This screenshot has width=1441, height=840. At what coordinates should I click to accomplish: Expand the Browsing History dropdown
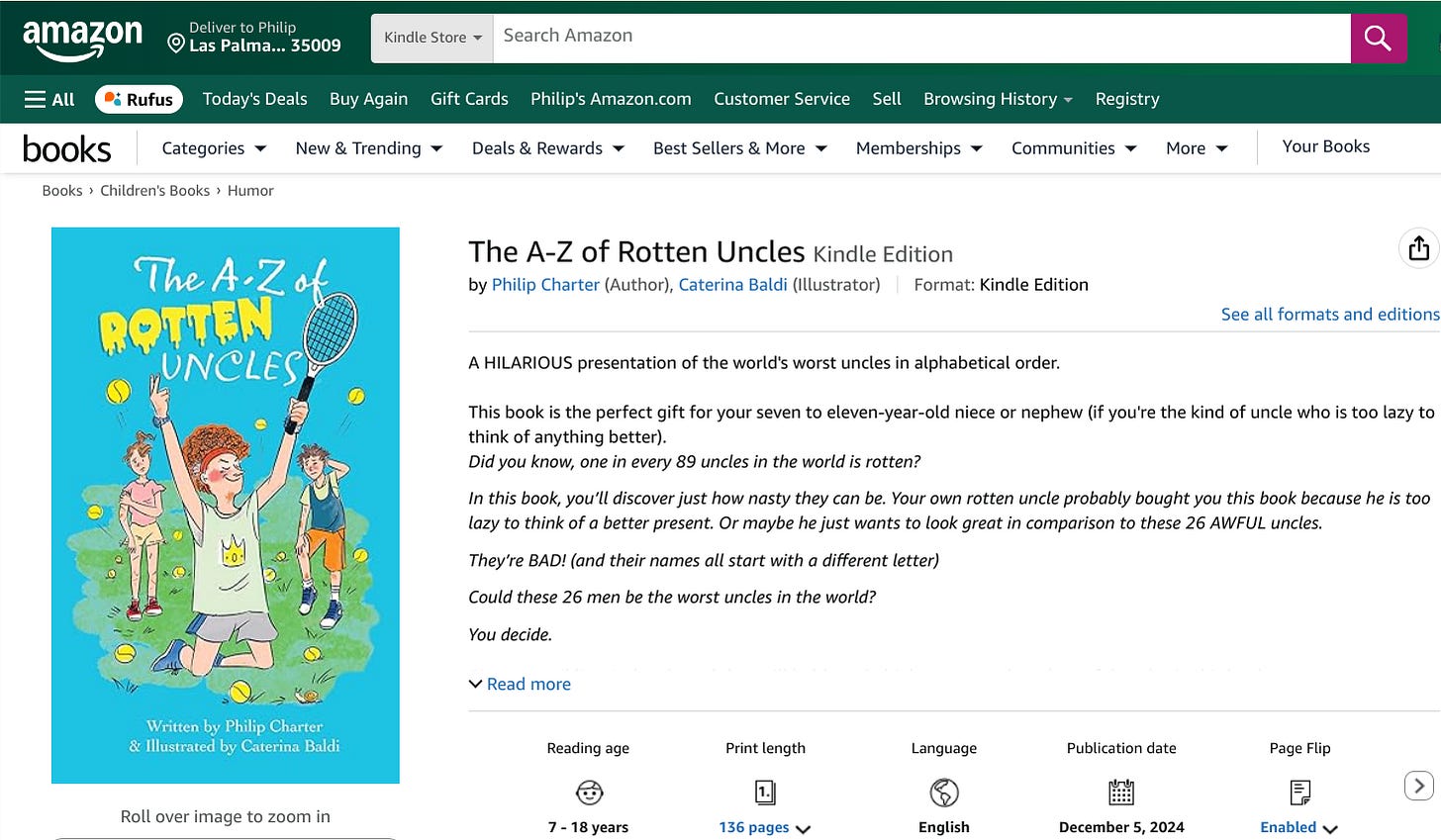[998, 99]
